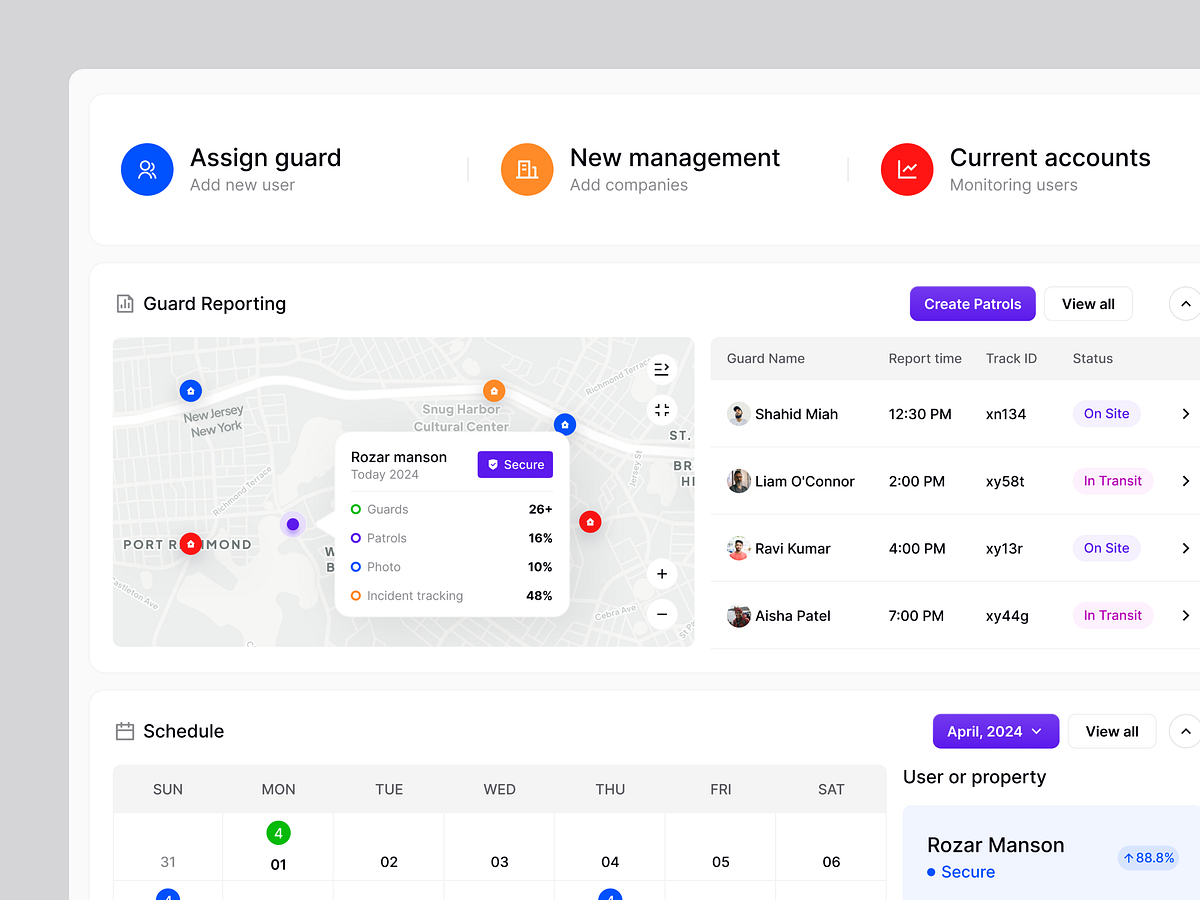Expand Aisha Patel row arrow
The width and height of the screenshot is (1200, 900).
1185,616
